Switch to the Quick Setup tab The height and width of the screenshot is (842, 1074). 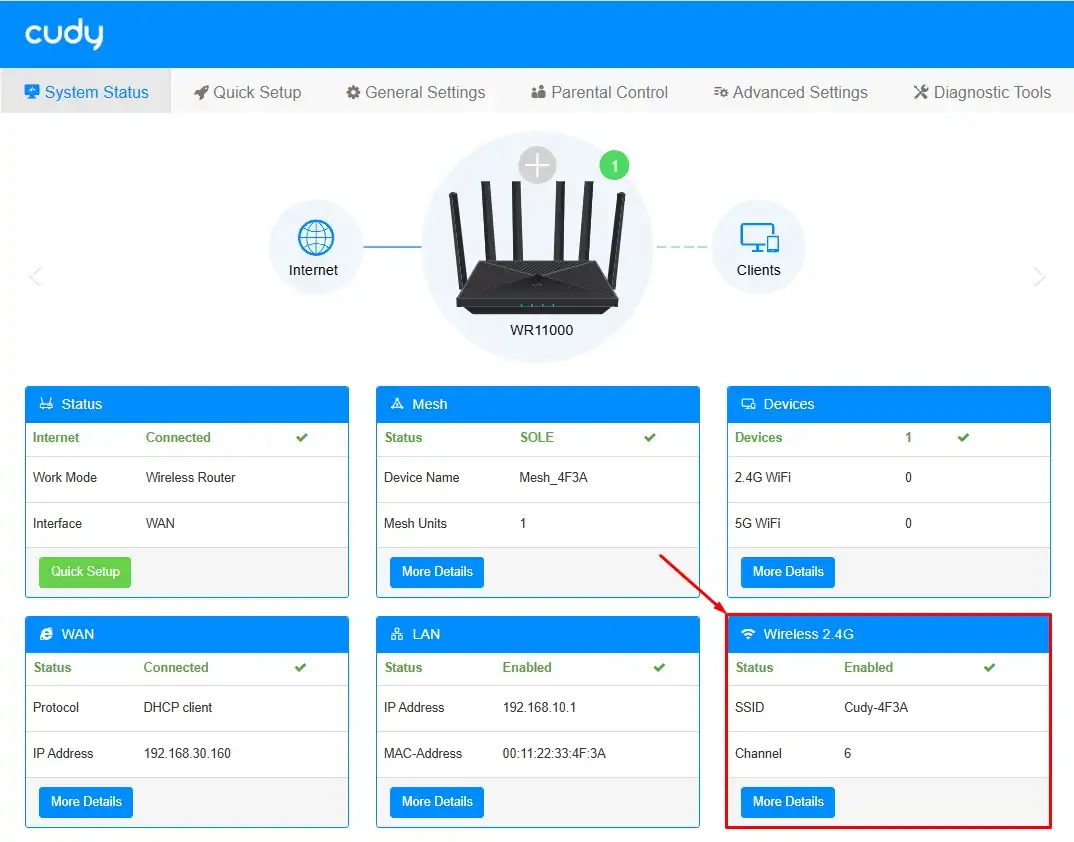(x=246, y=91)
